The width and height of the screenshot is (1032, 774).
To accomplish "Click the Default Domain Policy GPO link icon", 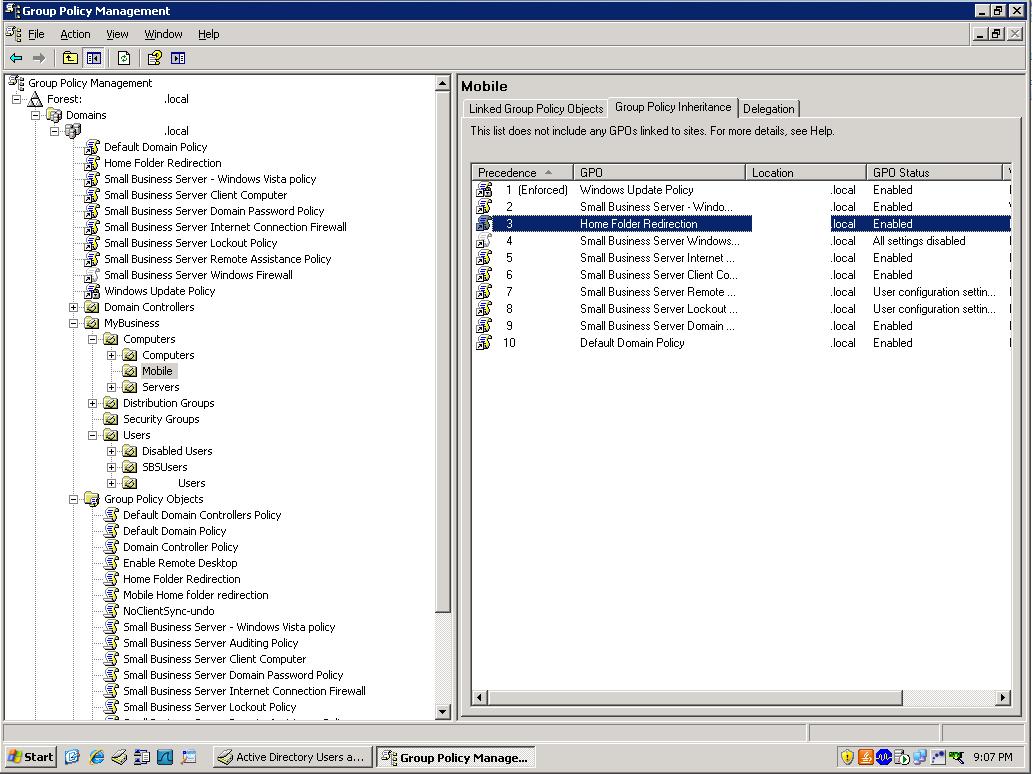I will 92,147.
